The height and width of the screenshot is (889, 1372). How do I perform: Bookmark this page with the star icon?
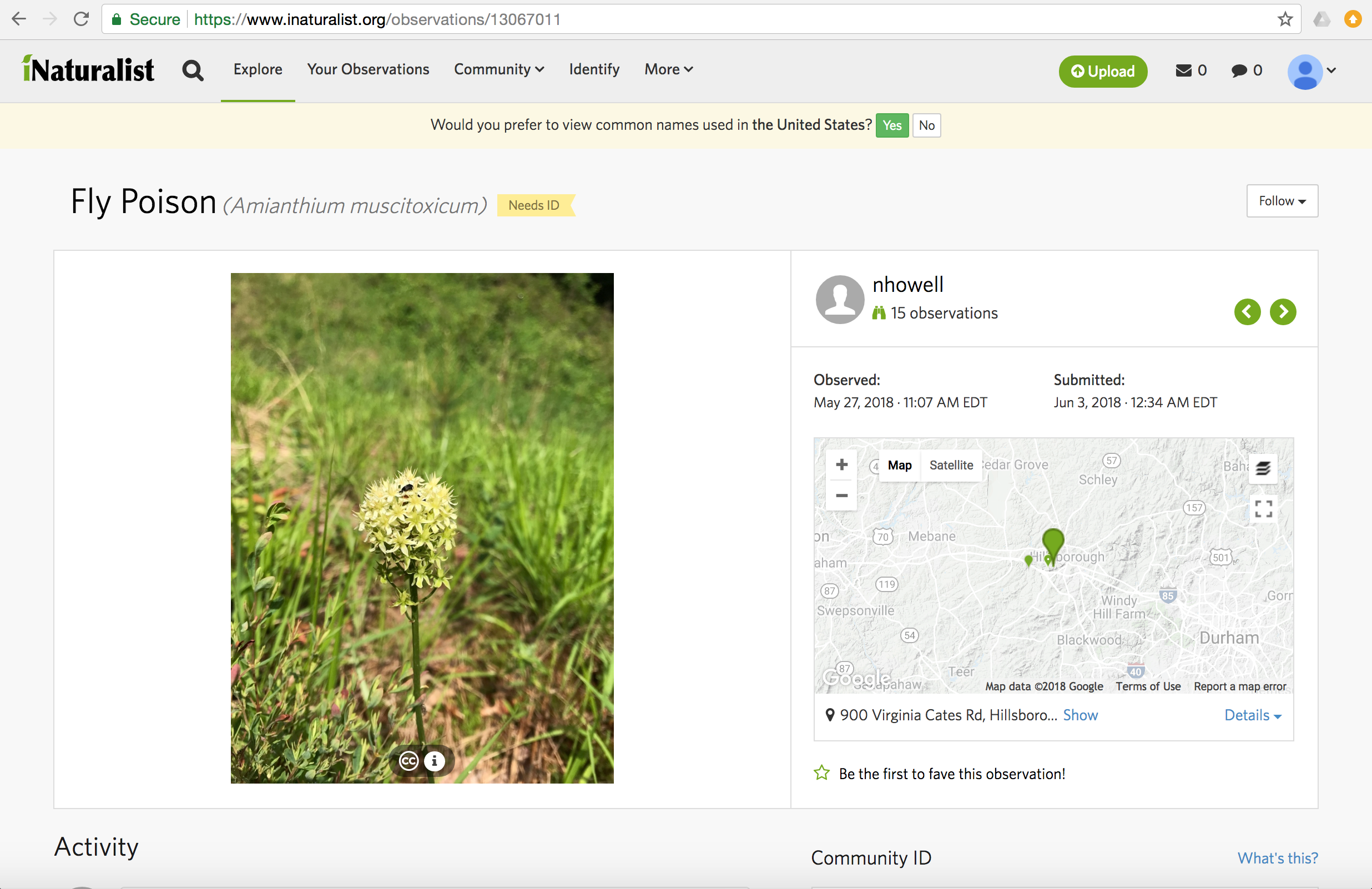click(x=1285, y=19)
